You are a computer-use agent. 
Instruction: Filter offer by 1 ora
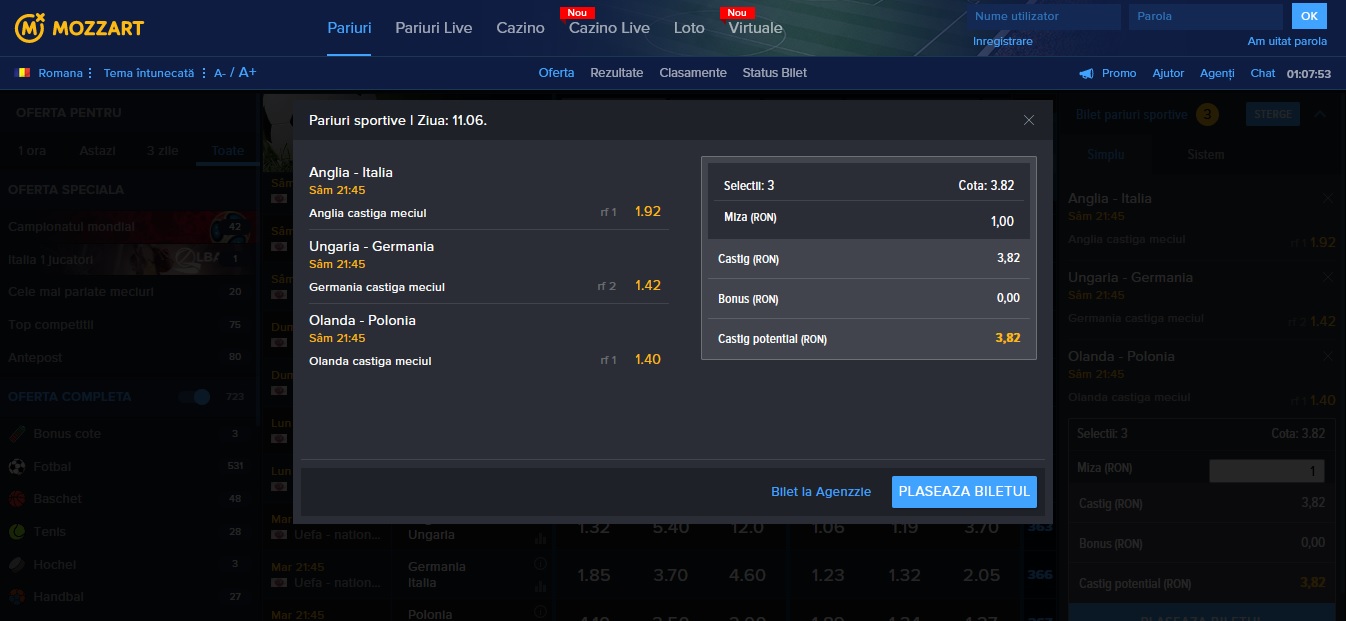pos(32,151)
